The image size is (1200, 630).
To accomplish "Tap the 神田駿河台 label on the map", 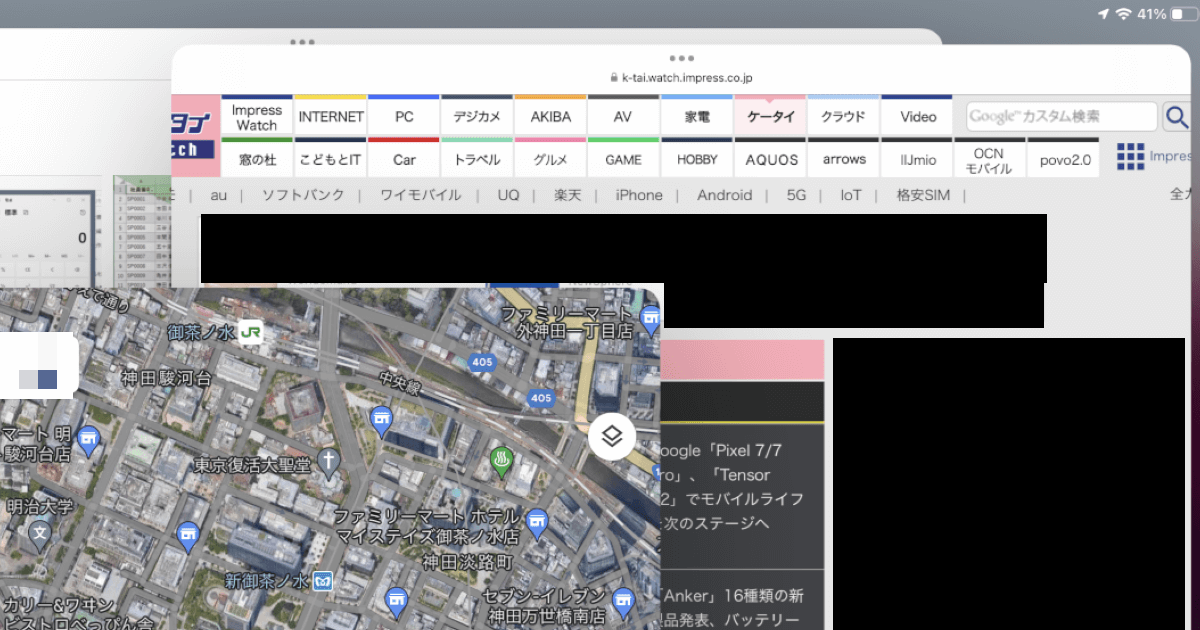I will [x=166, y=378].
